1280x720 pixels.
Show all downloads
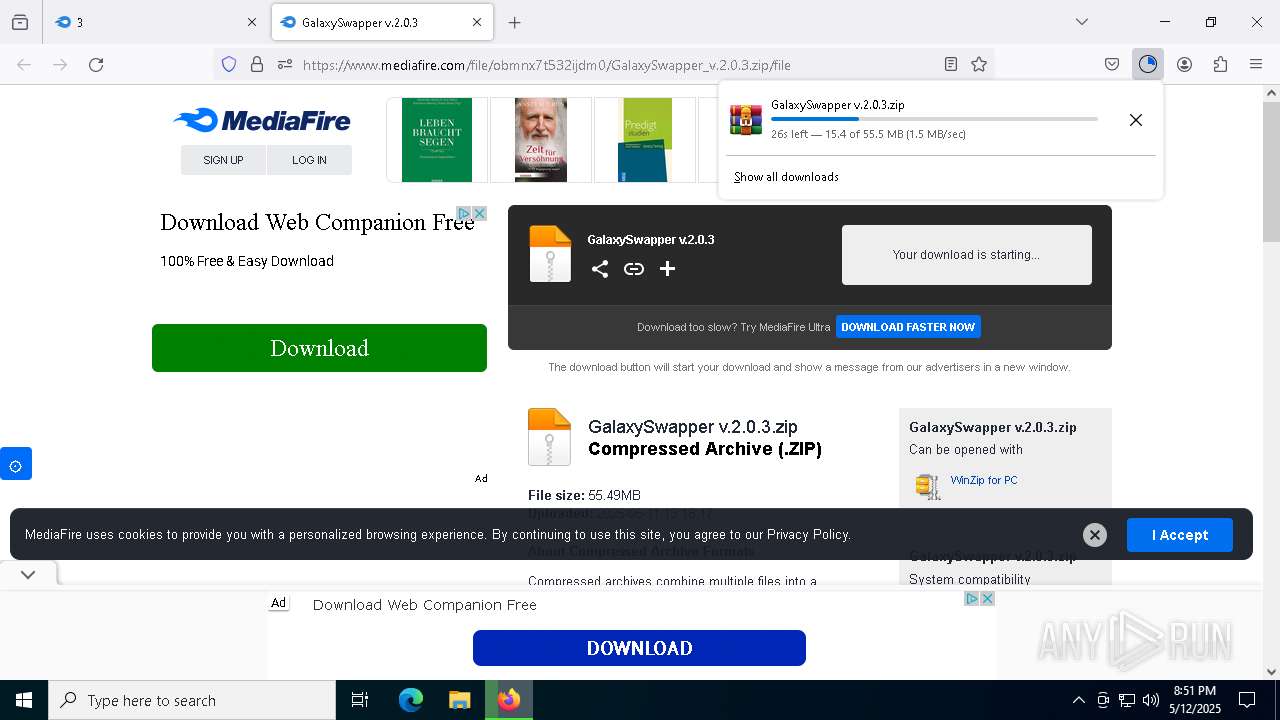tap(786, 177)
